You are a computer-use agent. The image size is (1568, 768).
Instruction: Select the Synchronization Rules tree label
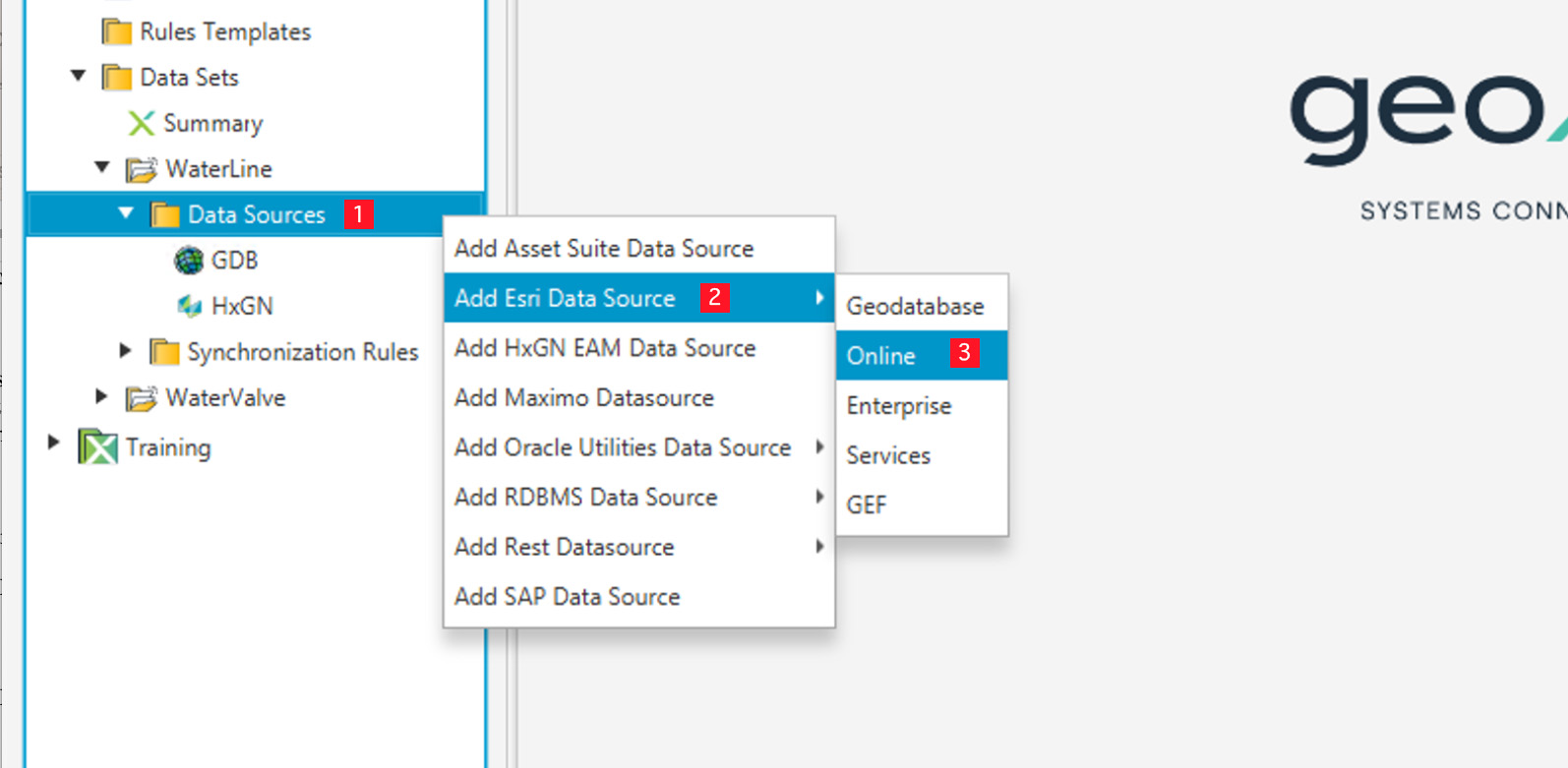point(303,352)
